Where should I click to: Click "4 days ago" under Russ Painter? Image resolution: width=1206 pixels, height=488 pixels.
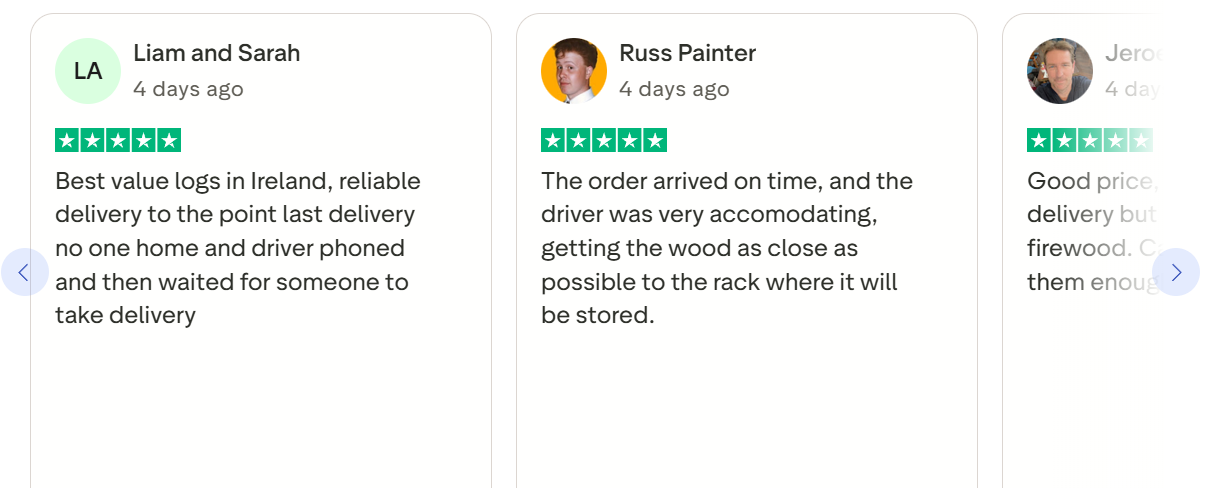(674, 89)
